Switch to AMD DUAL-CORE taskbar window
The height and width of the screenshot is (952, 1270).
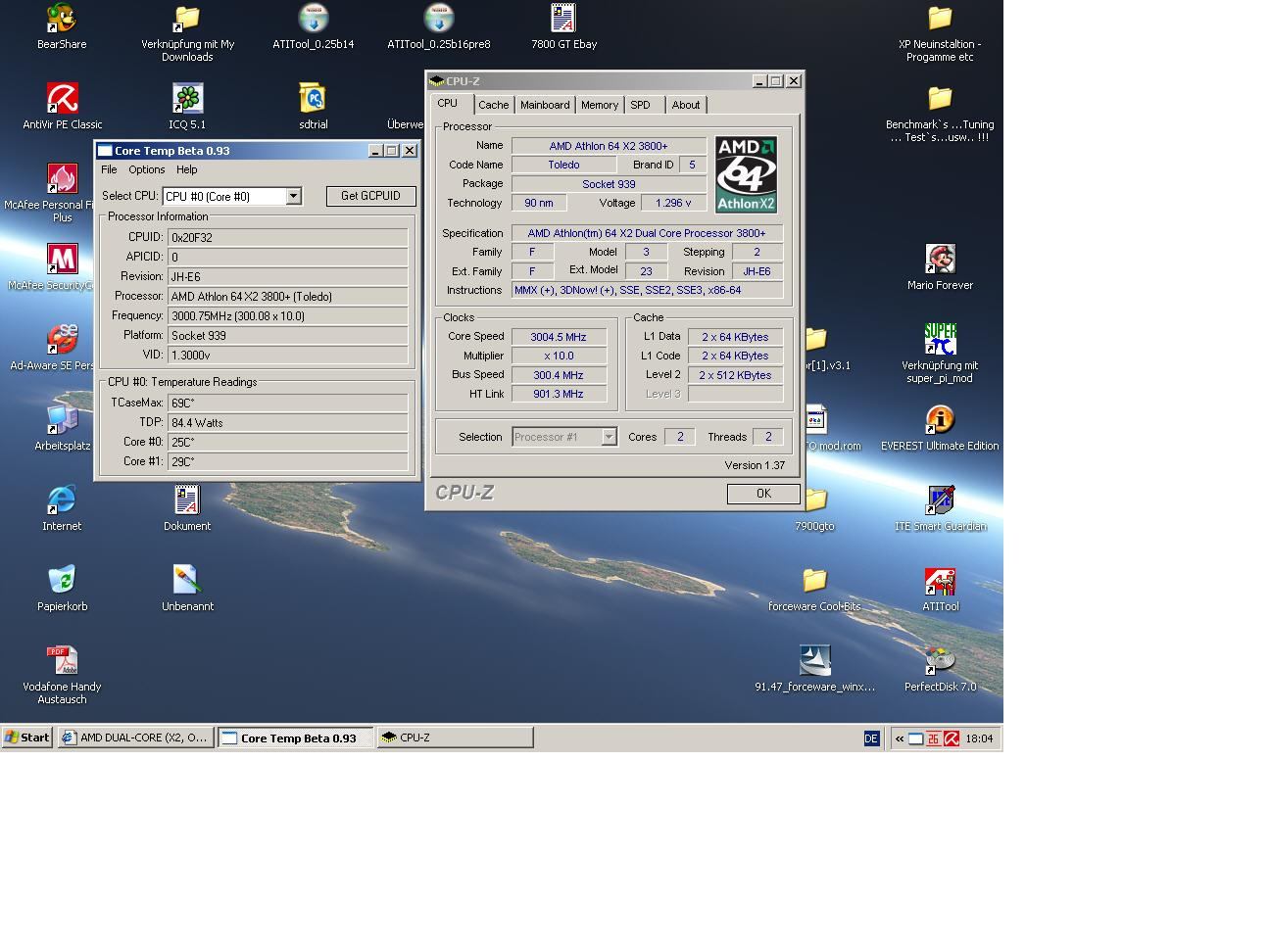135,738
